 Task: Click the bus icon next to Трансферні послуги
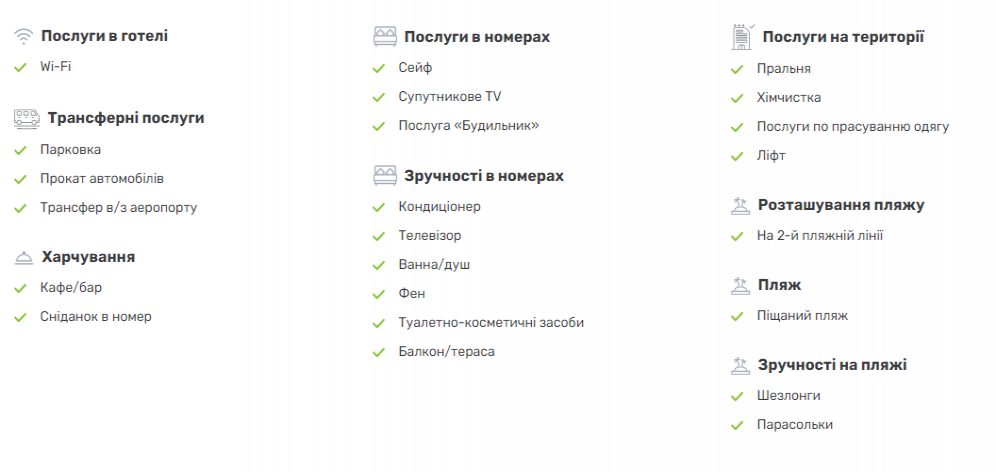[x=27, y=118]
